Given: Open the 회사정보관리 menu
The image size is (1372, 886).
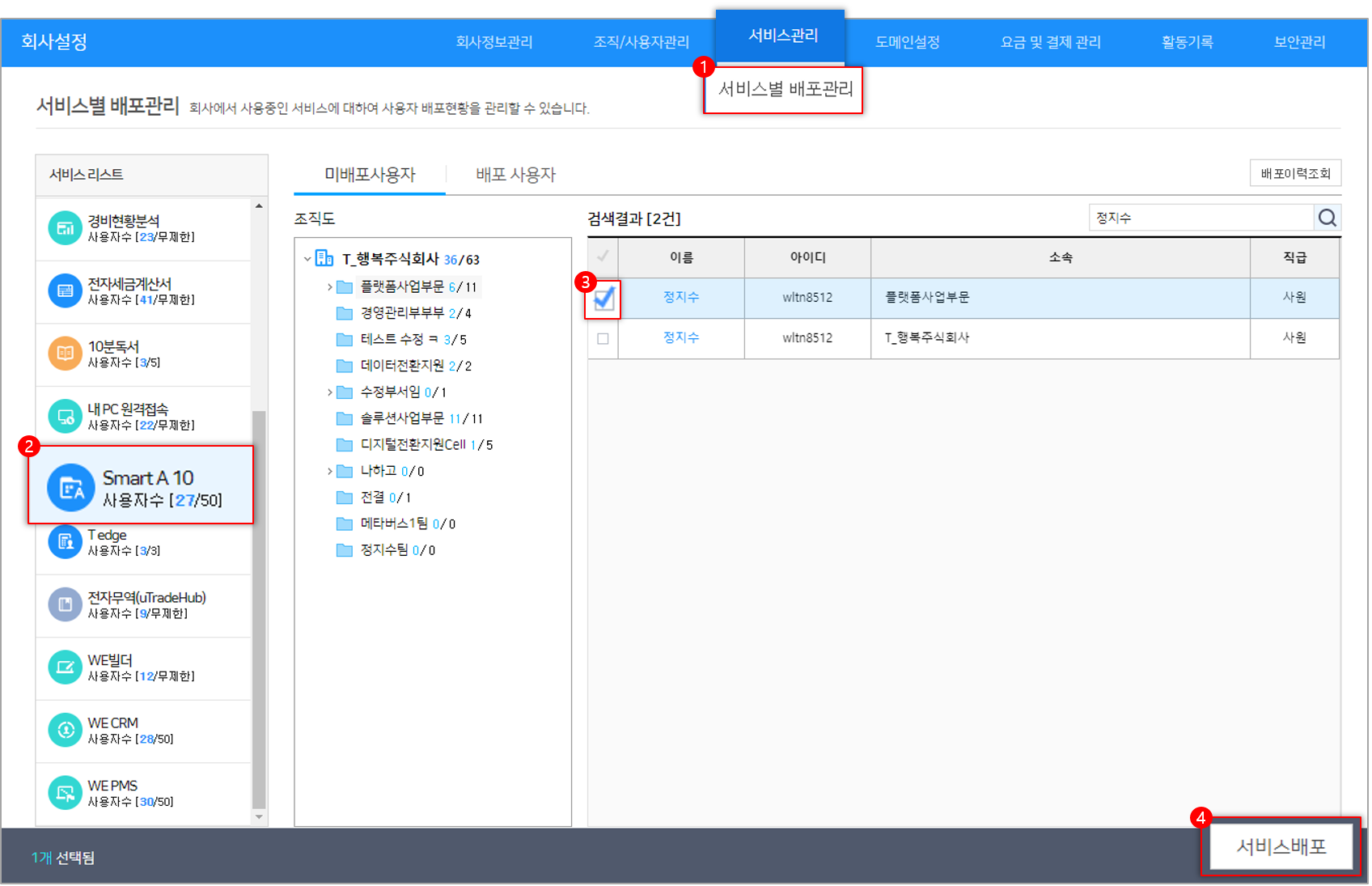Looking at the screenshot, I should pyautogui.click(x=493, y=42).
